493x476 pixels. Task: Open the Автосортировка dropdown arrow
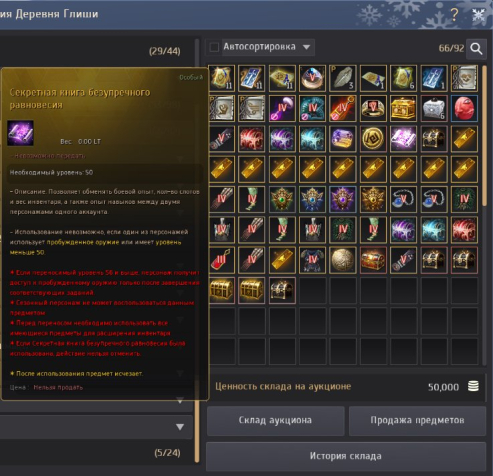pos(306,47)
